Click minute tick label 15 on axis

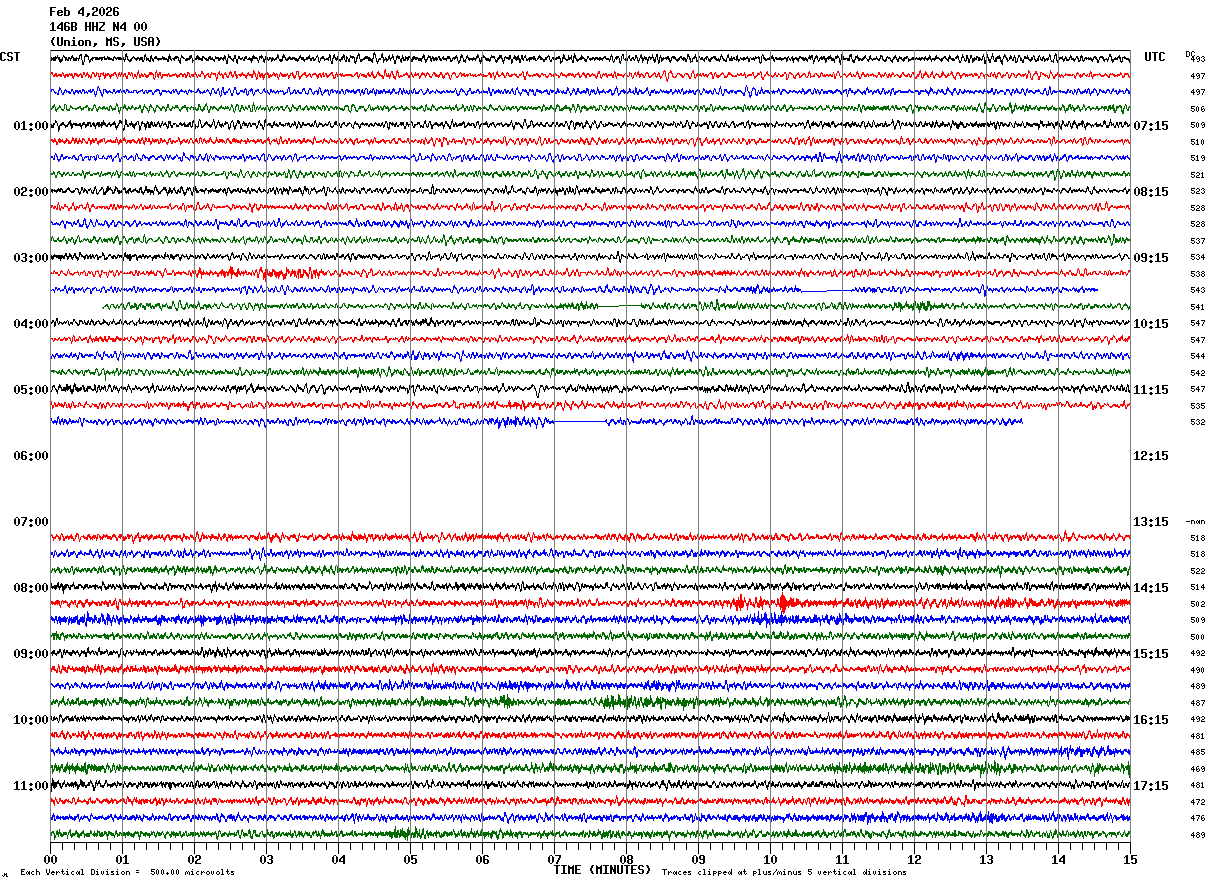[x=1130, y=859]
